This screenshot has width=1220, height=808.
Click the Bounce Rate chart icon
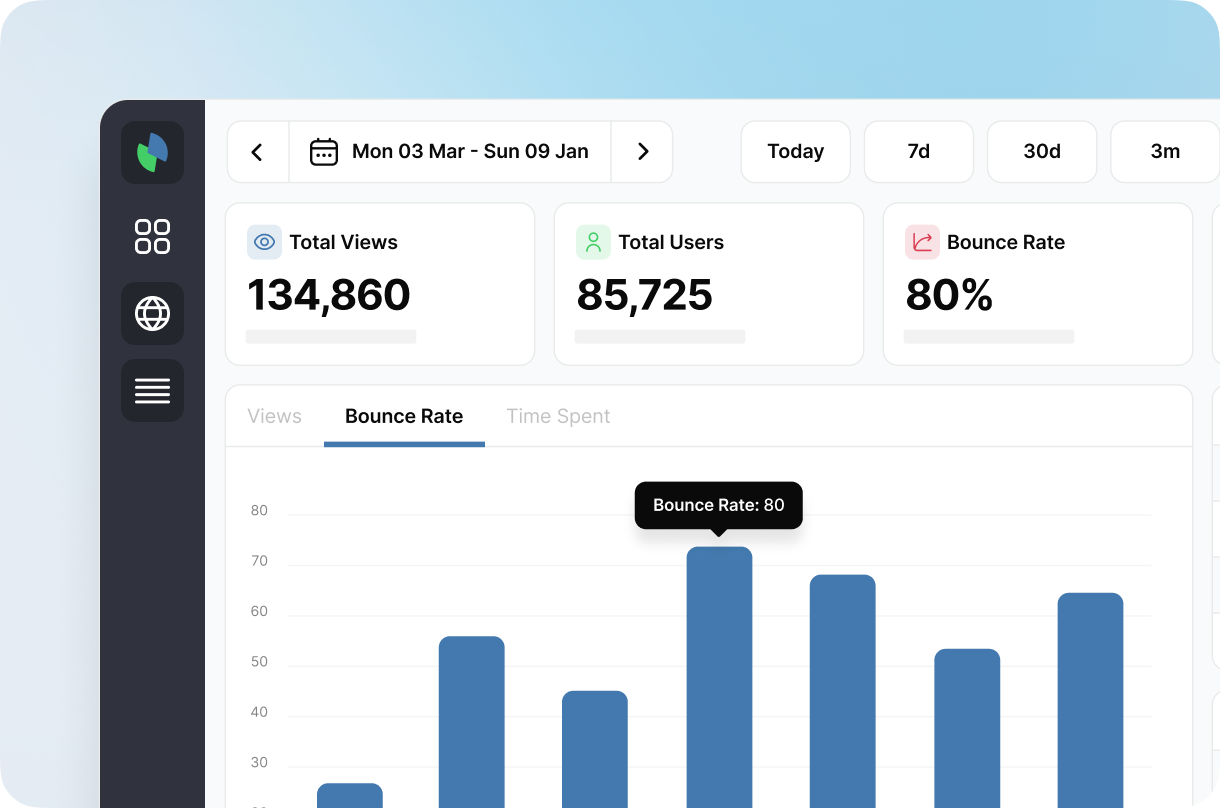(922, 242)
